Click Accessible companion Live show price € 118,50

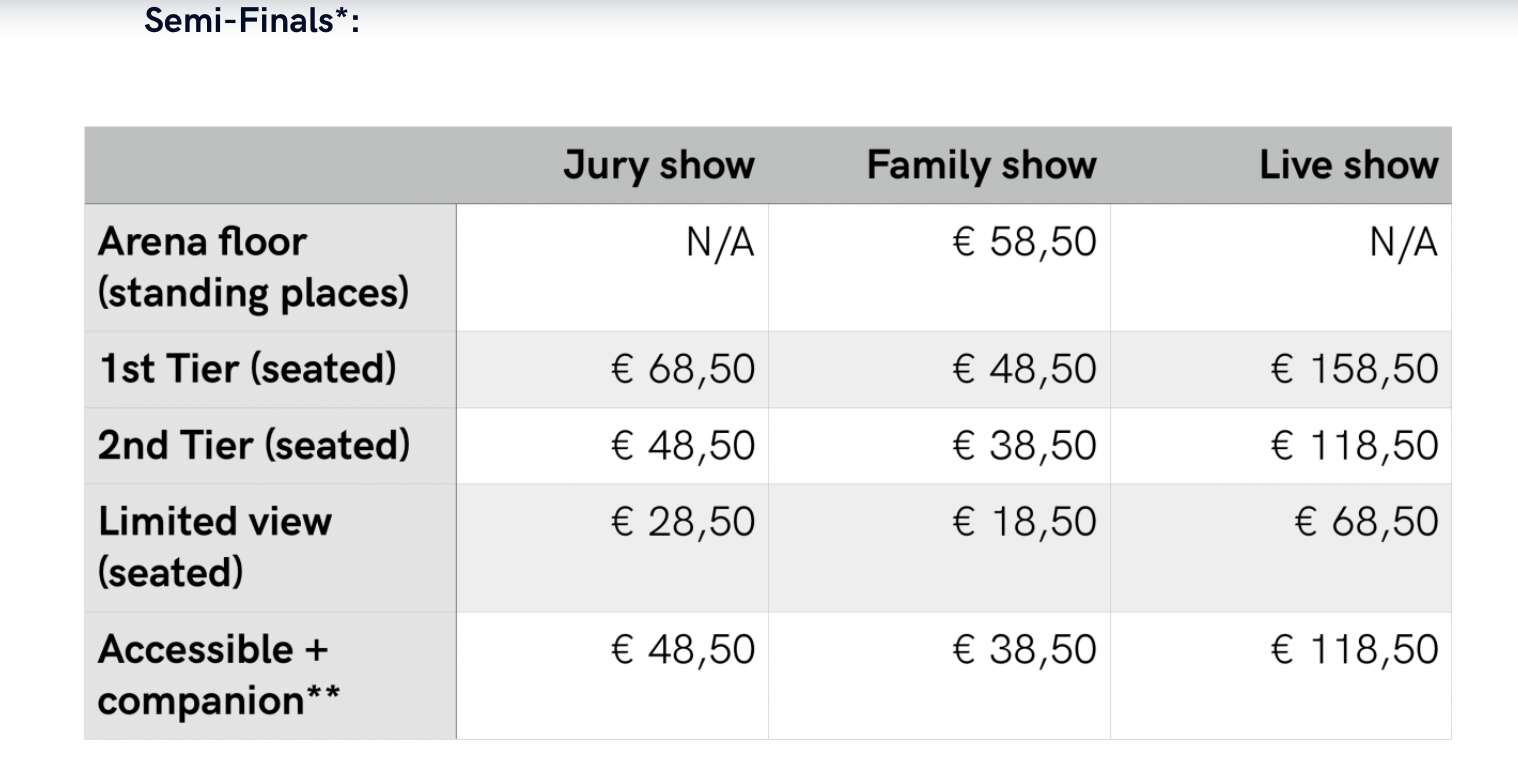[1355, 649]
